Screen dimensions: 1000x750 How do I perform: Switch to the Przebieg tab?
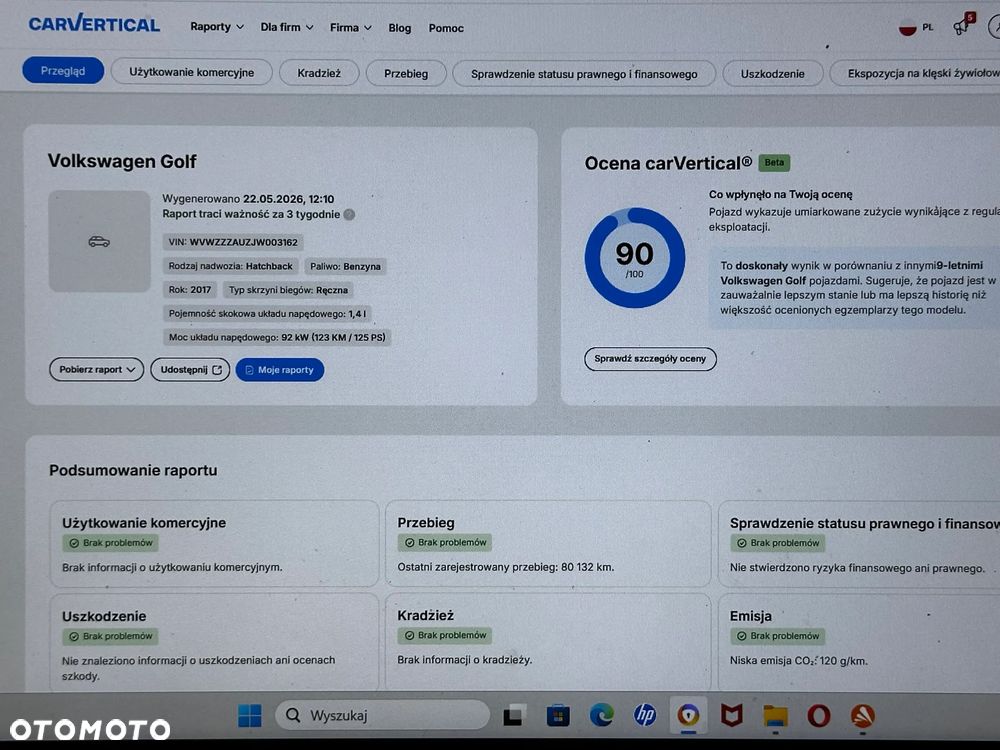pyautogui.click(x=406, y=73)
